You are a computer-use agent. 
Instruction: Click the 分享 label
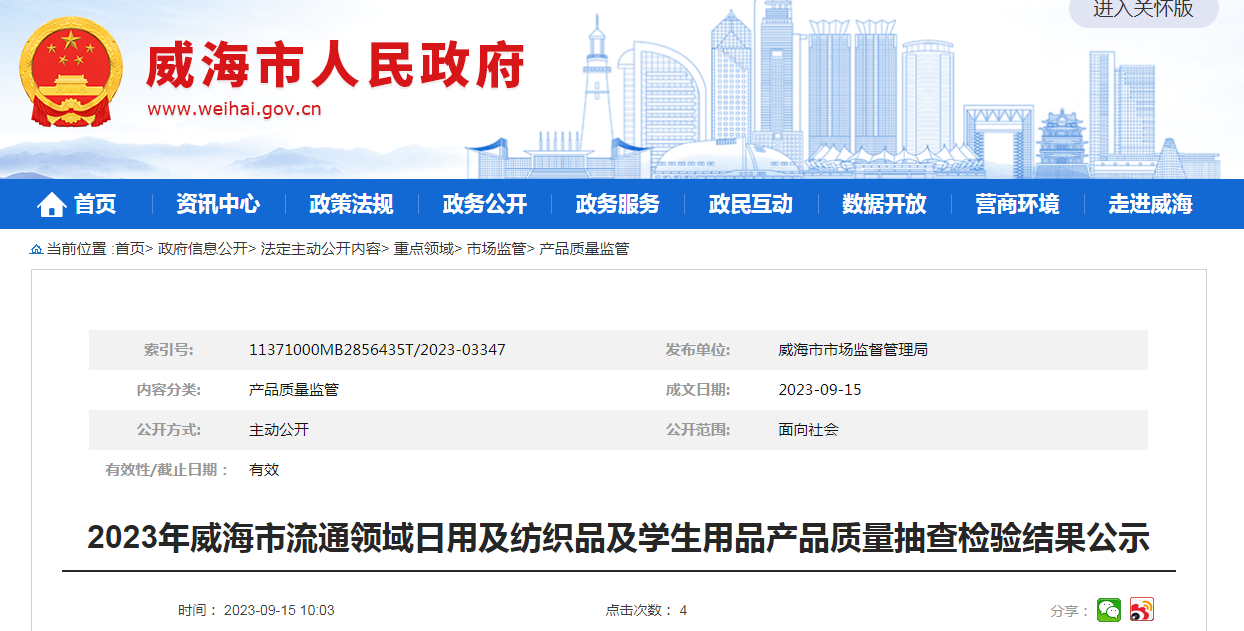coord(1069,611)
